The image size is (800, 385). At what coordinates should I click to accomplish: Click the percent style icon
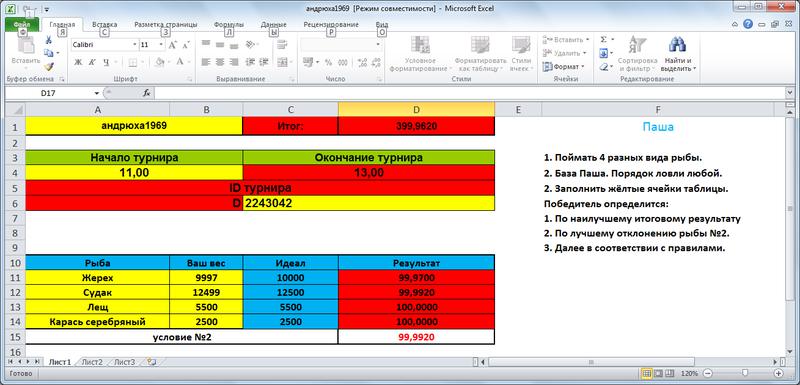point(329,62)
